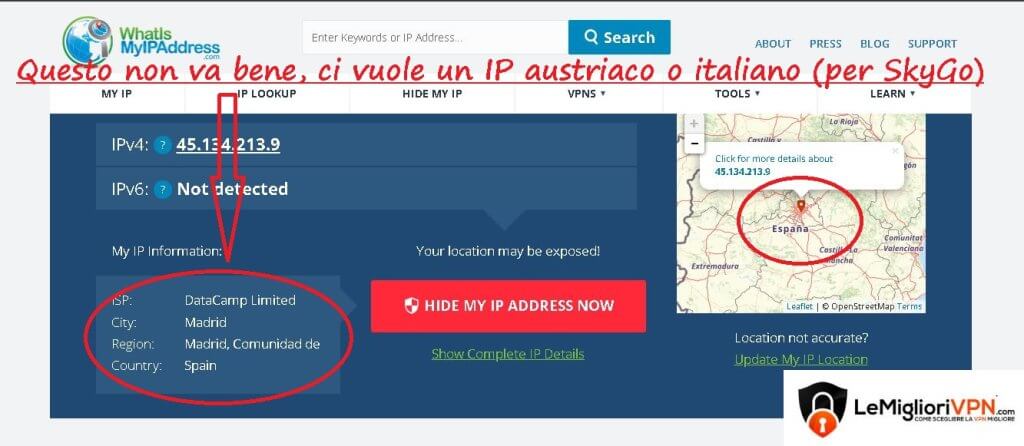This screenshot has height=446, width=1024.
Task: Expand the VPNS dropdown menu
Action: 587,94
